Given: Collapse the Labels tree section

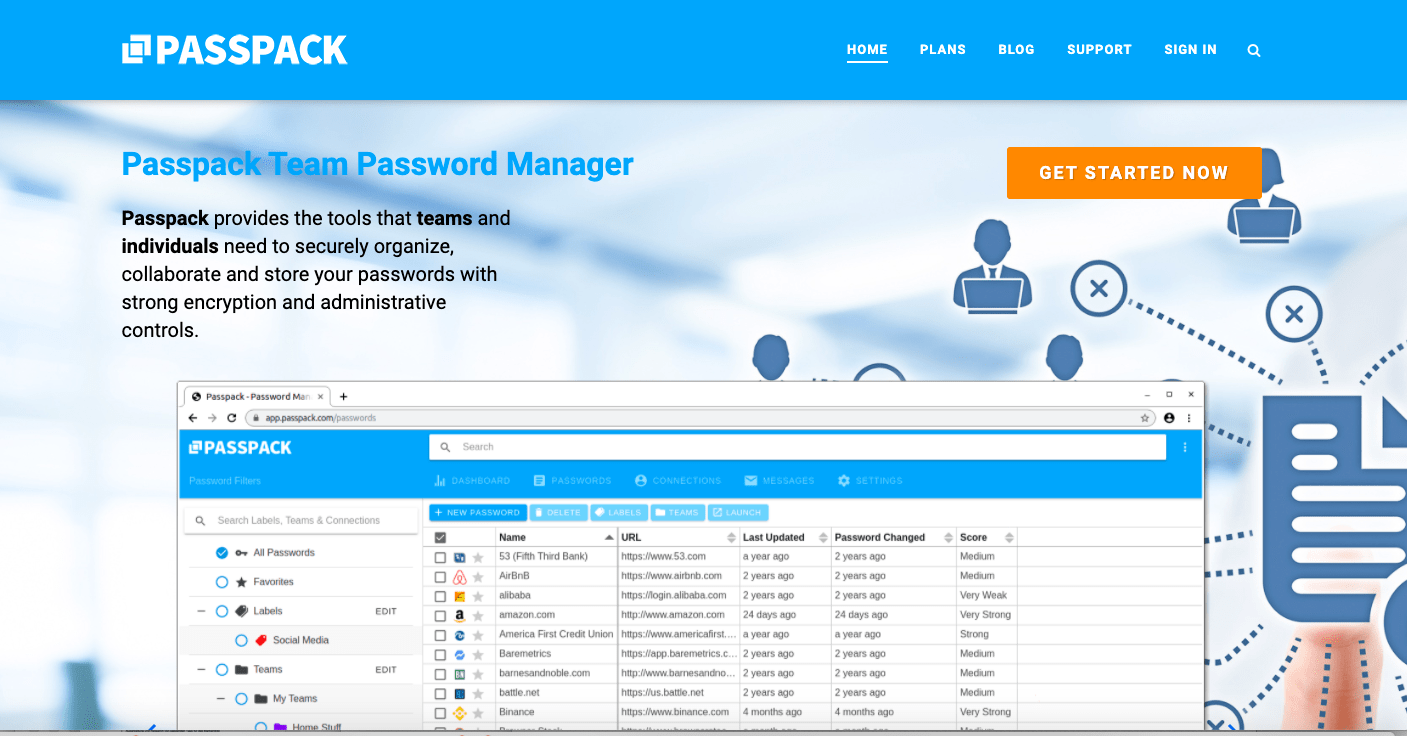Looking at the screenshot, I should 201,611.
